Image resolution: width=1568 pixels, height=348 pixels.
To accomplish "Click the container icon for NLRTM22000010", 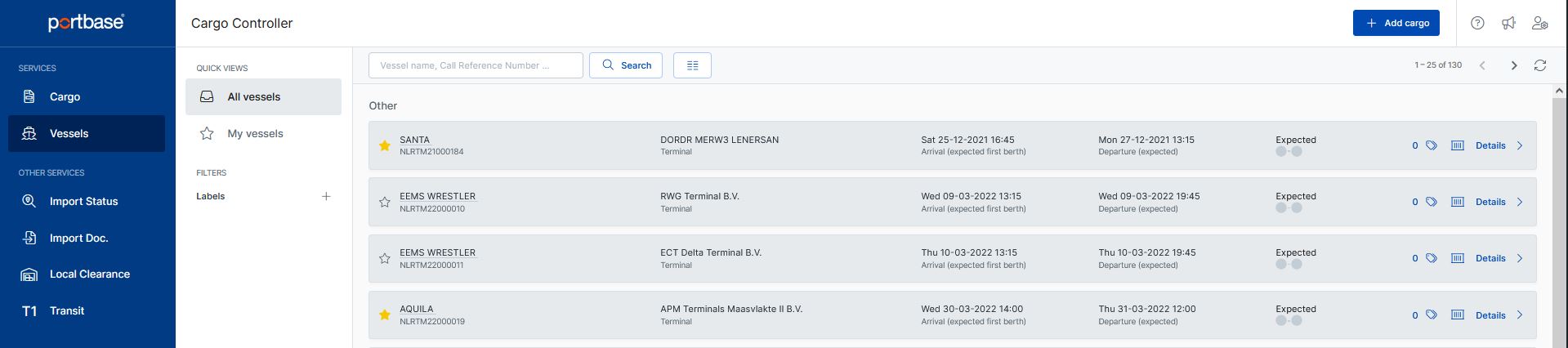I will click(1457, 202).
